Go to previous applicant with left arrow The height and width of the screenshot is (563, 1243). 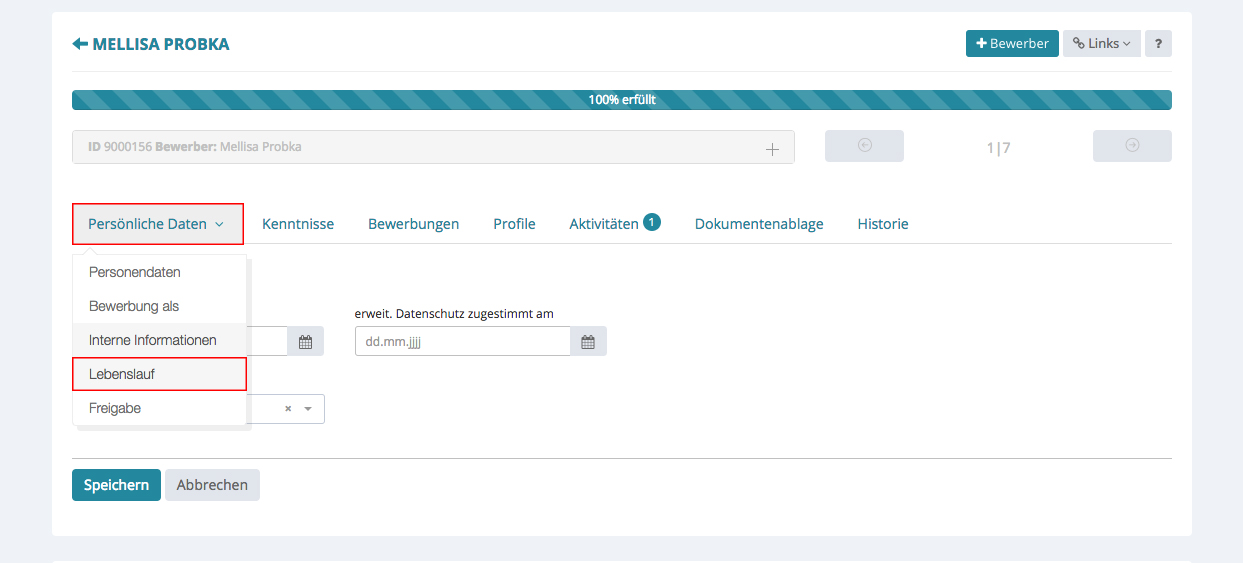[x=864, y=146]
